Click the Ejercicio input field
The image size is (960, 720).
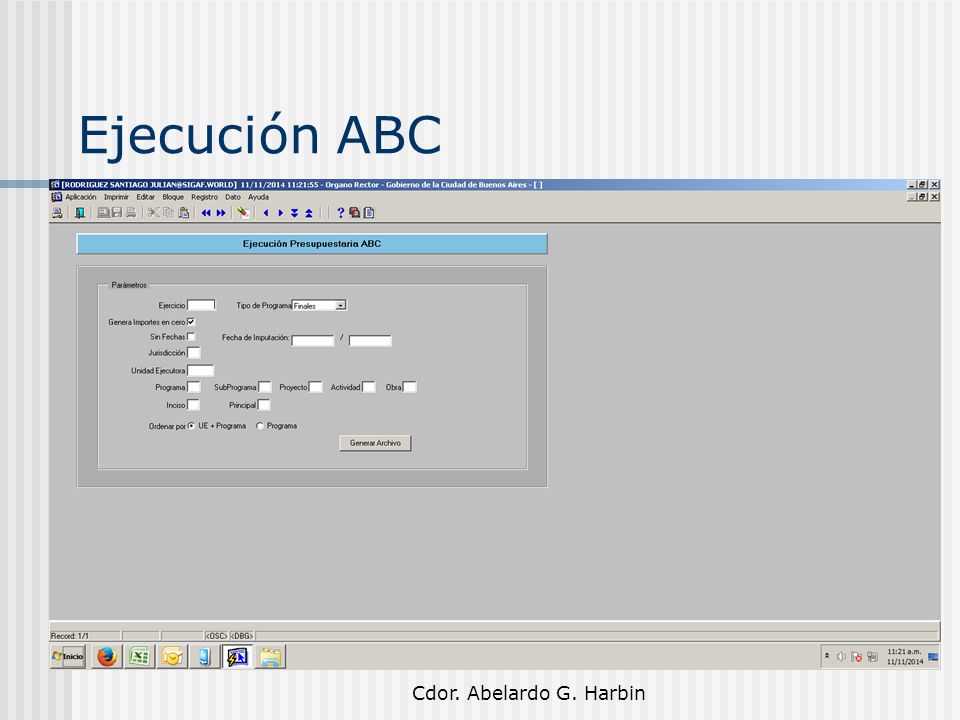(201, 305)
